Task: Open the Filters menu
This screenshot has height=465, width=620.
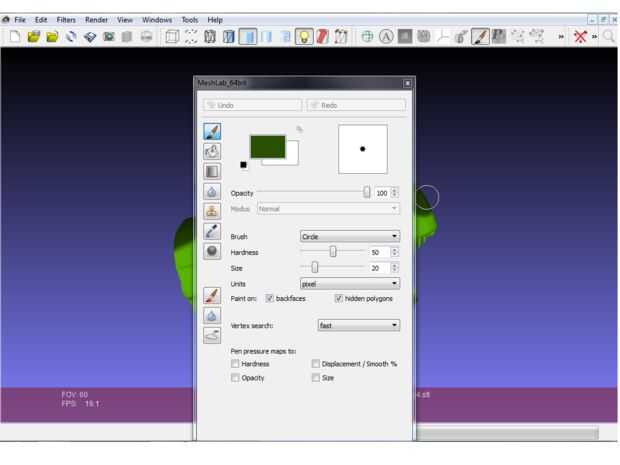Action: [x=66, y=20]
